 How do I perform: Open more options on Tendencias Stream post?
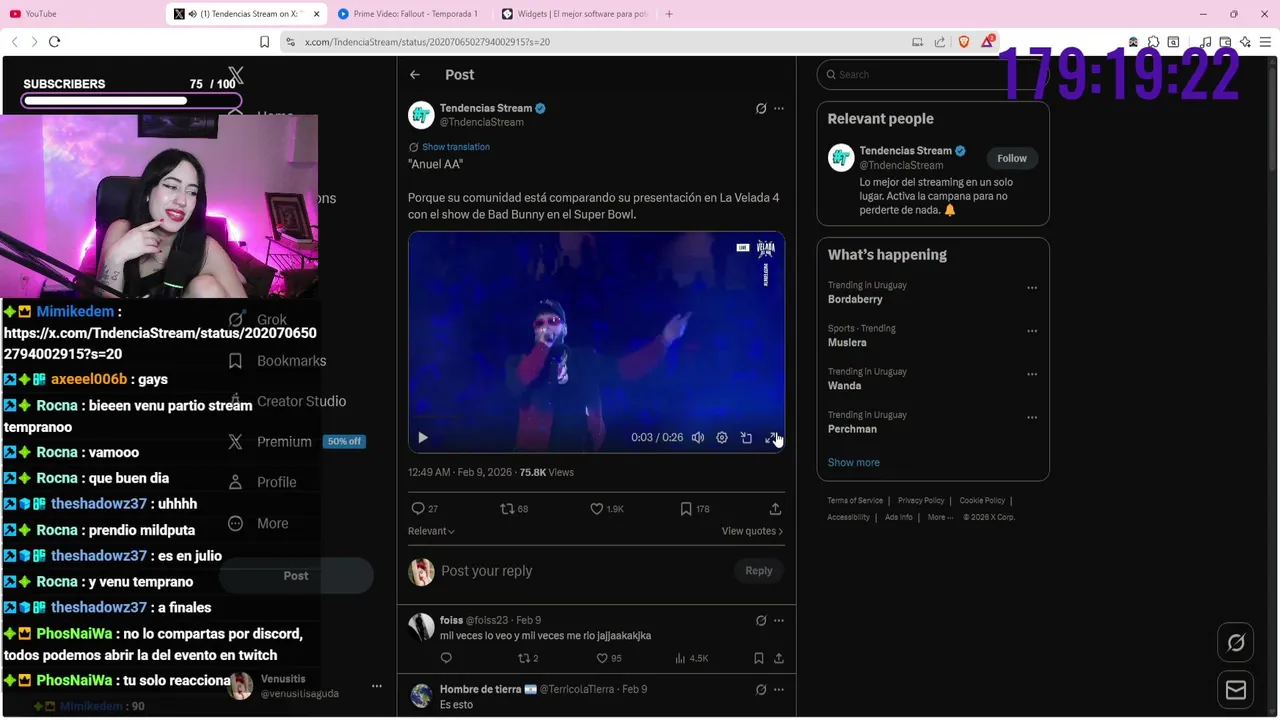pos(779,108)
